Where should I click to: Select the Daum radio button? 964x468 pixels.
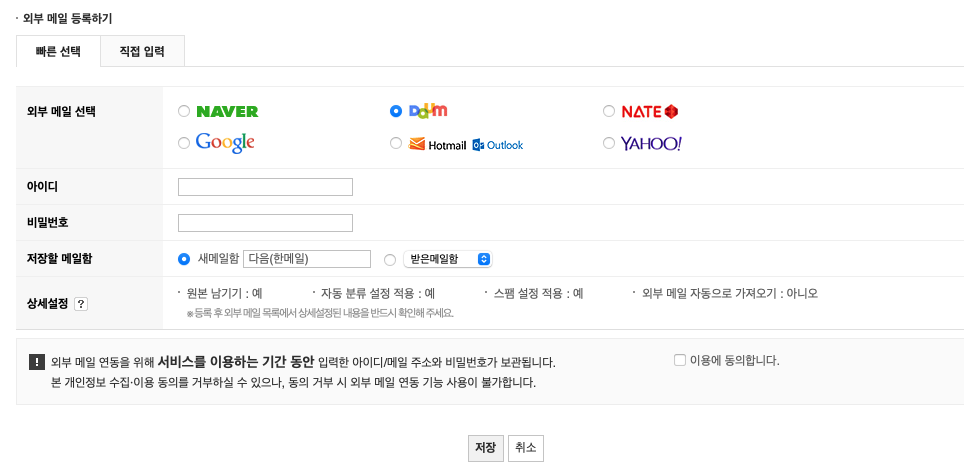click(x=396, y=111)
